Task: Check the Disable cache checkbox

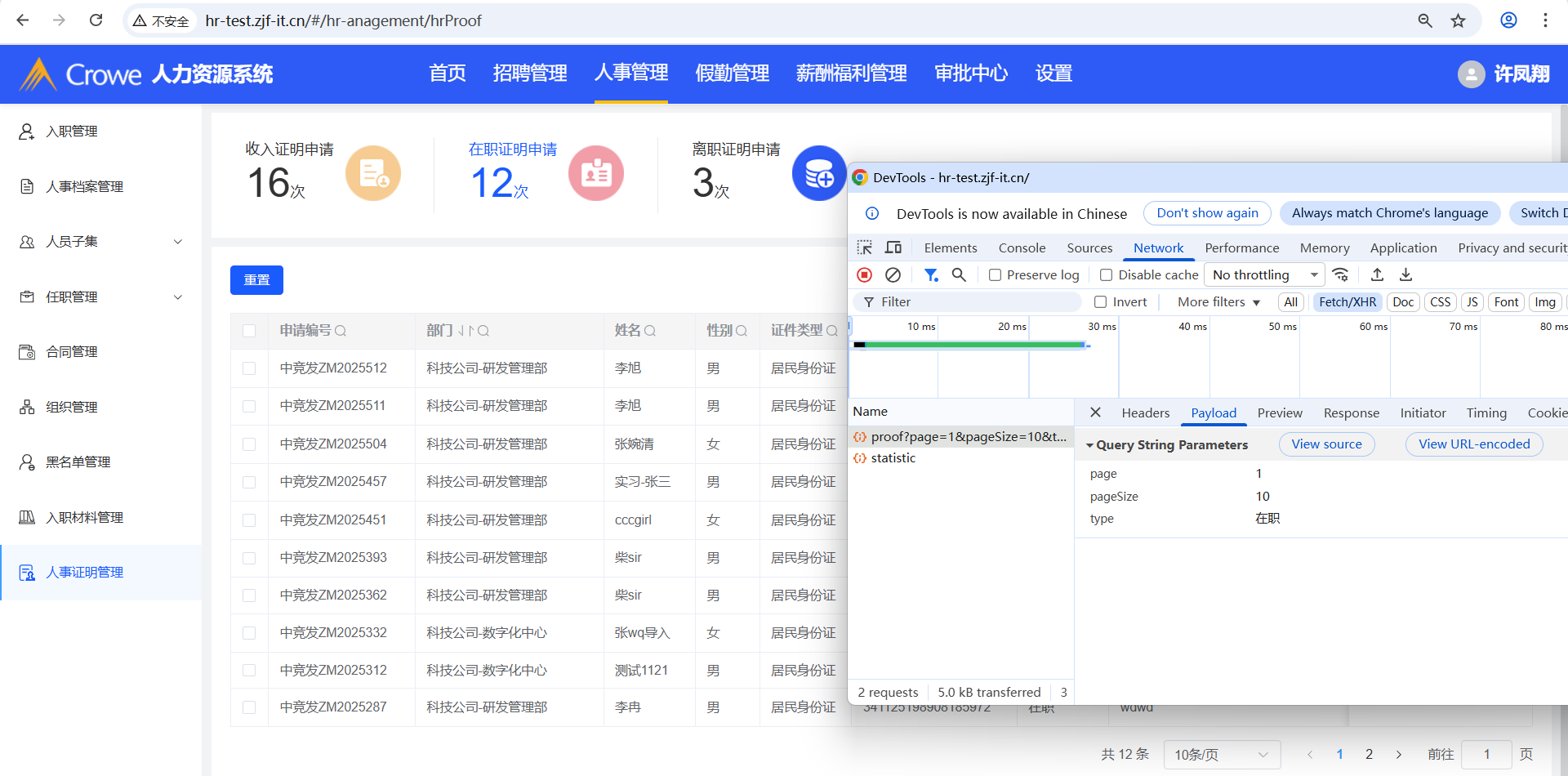Action: tap(1106, 275)
